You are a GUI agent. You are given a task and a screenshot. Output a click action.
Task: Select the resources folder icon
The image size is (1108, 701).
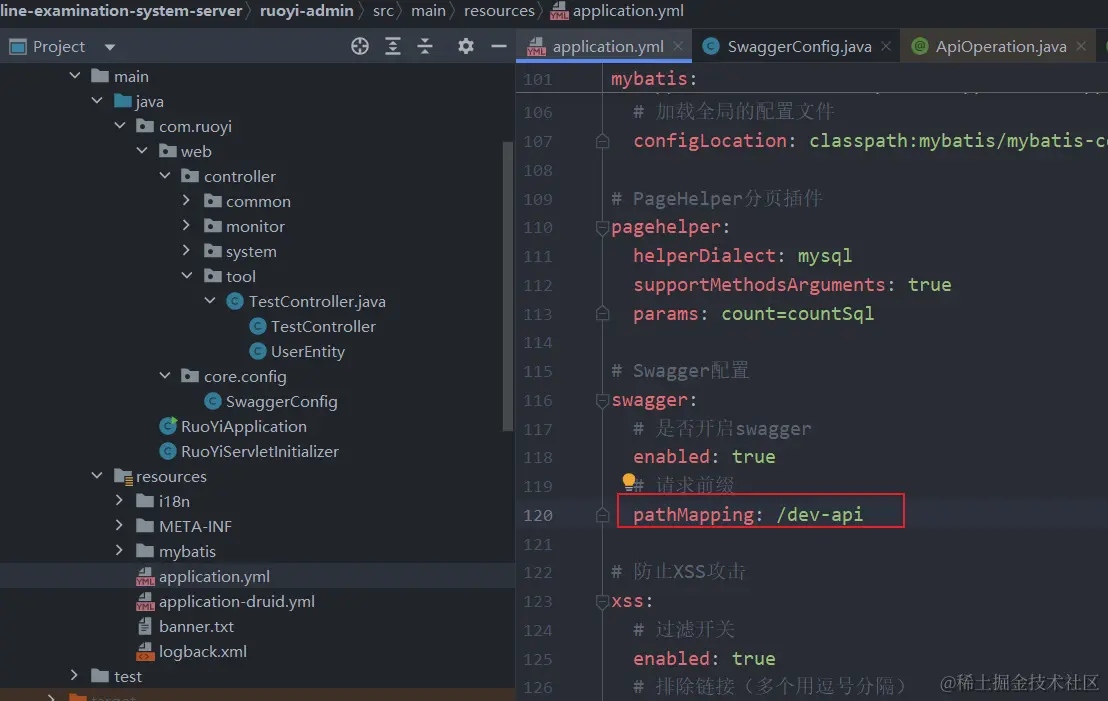124,477
